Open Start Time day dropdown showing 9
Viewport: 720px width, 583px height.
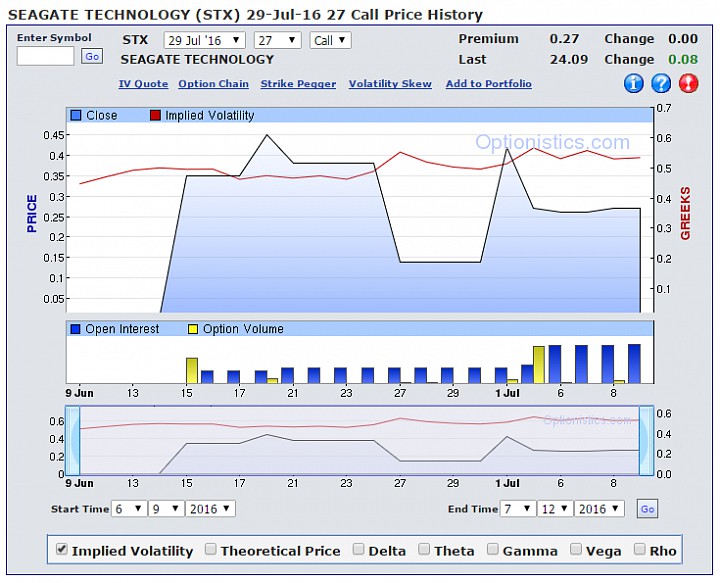tap(166, 509)
